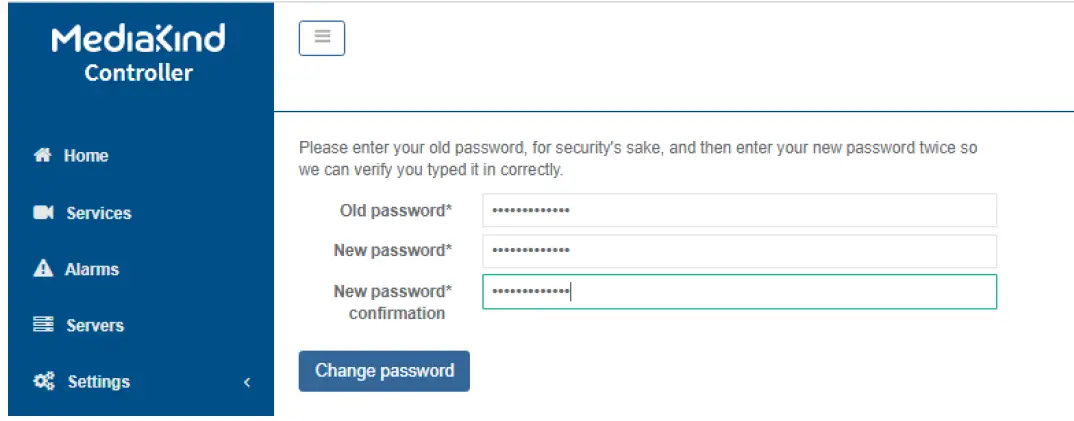Click the Alarms warning triangle icon

pyautogui.click(x=43, y=269)
